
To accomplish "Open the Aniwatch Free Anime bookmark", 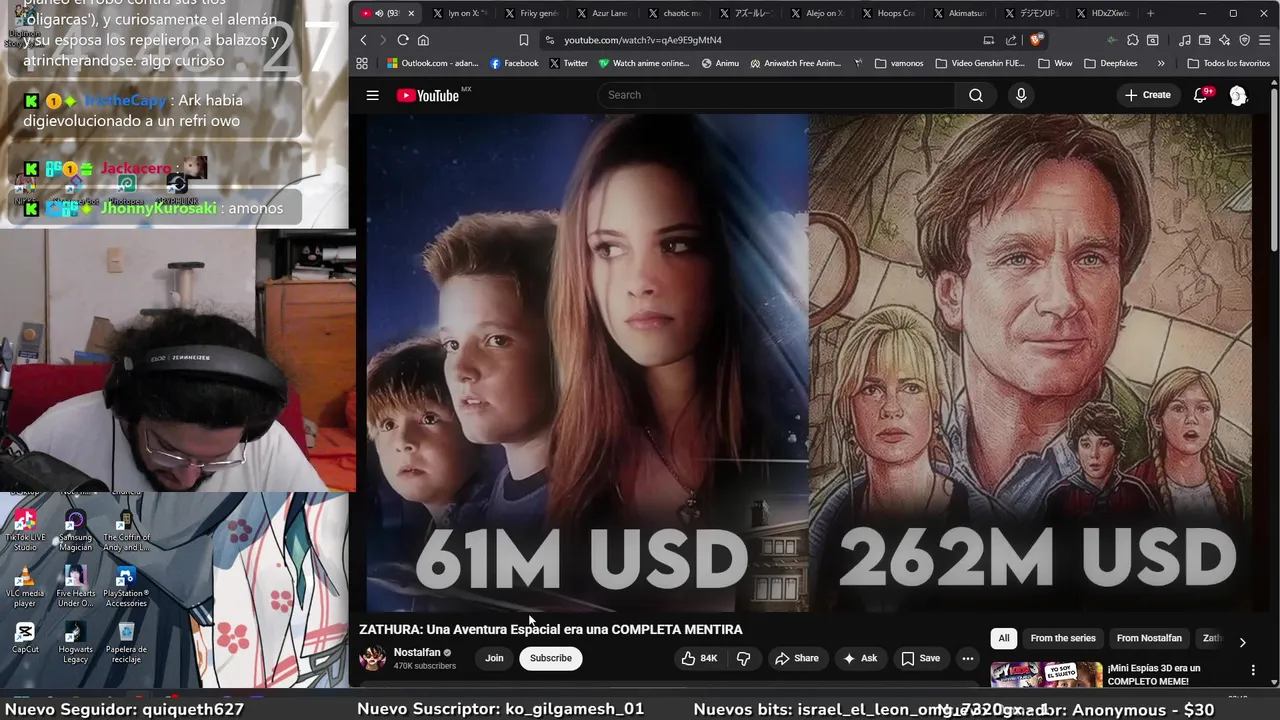I will point(795,63).
